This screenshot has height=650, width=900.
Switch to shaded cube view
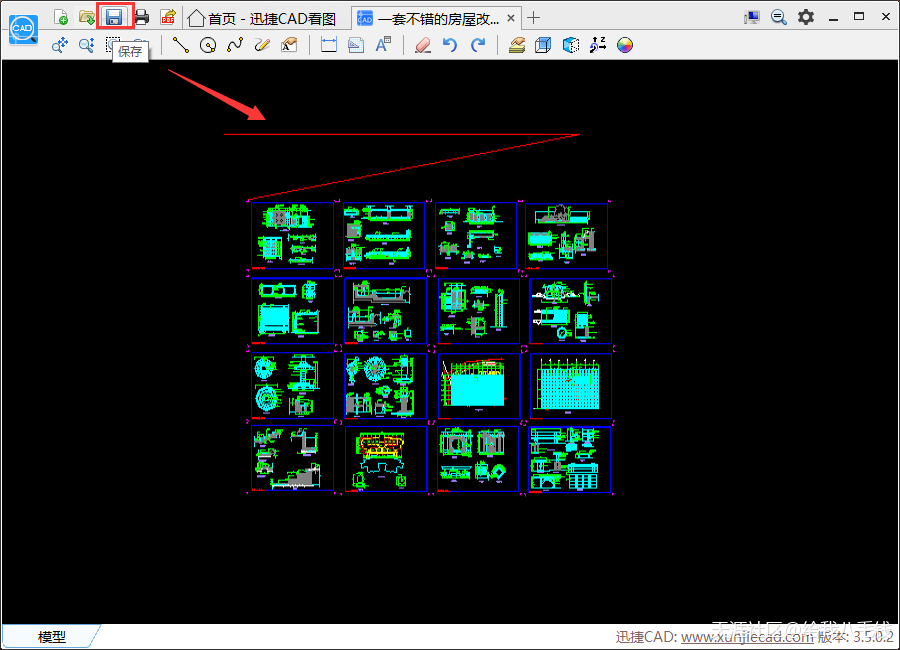pos(571,45)
